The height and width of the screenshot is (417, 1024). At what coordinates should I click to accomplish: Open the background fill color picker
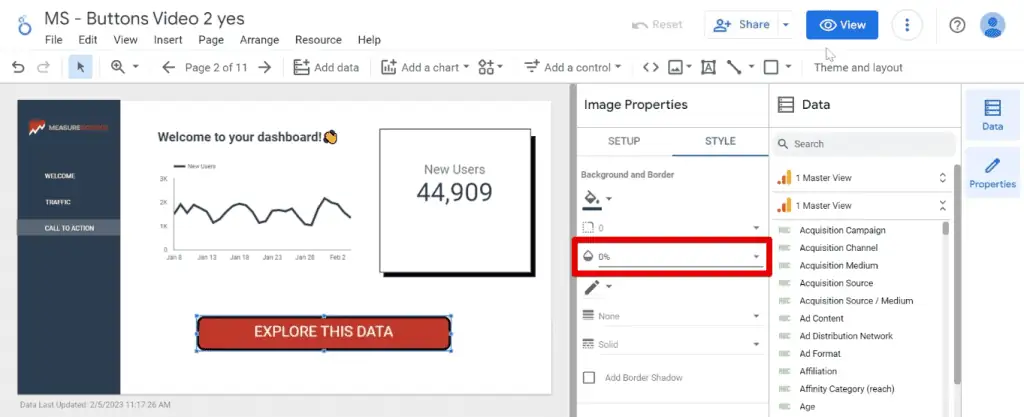point(596,199)
